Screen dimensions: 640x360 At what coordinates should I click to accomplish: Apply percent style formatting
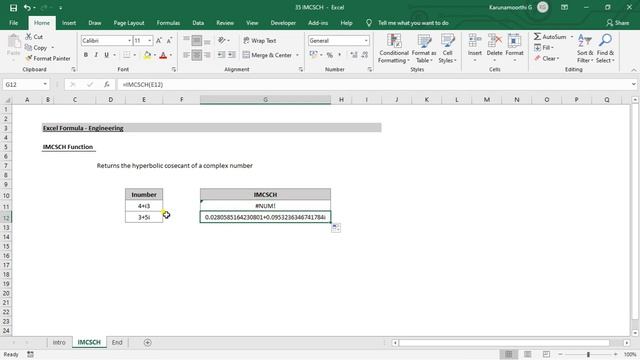click(x=329, y=55)
